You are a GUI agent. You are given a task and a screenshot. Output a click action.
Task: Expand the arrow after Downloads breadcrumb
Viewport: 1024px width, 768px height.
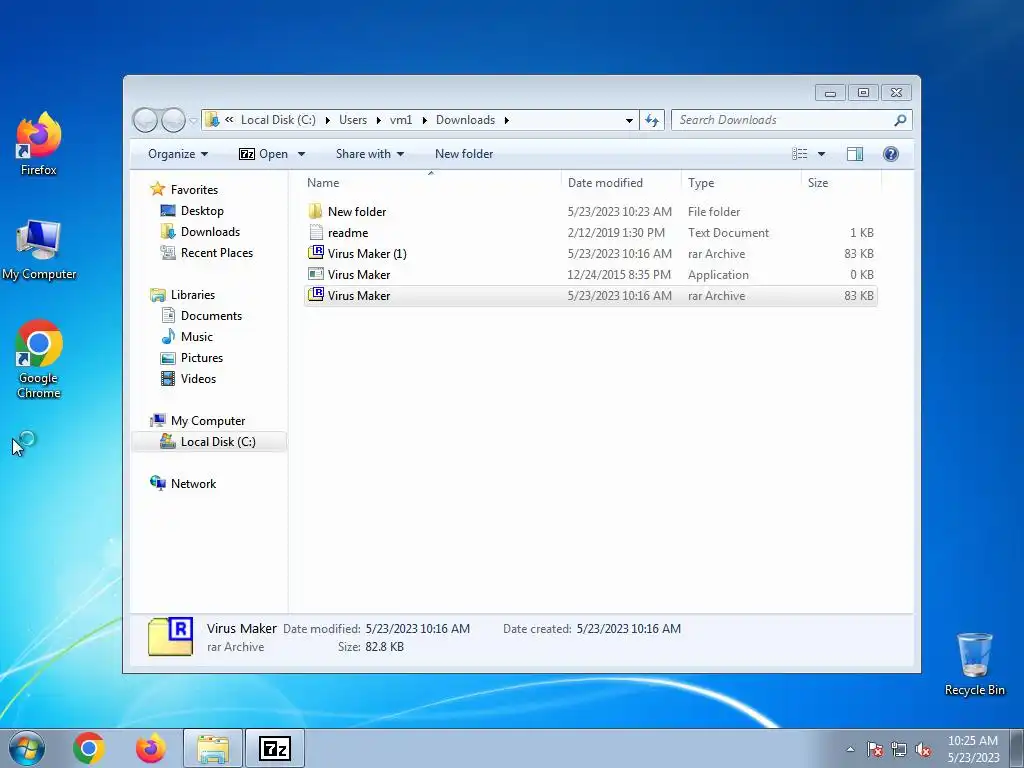point(506,120)
